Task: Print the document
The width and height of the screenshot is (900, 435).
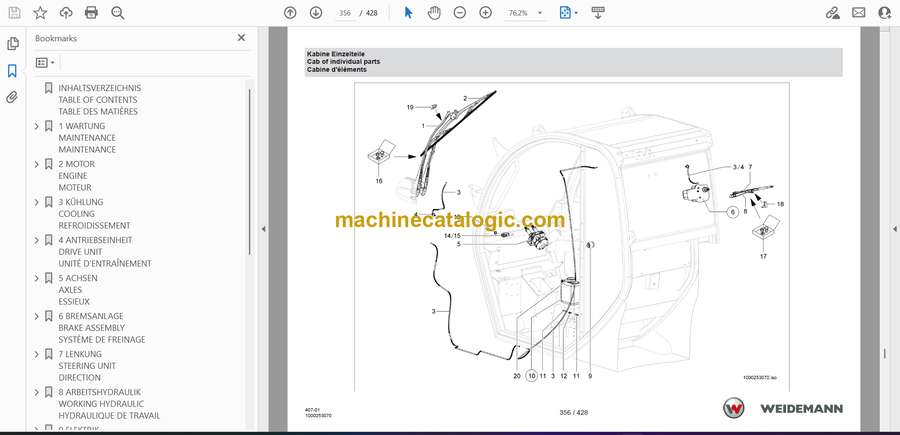Action: (91, 13)
